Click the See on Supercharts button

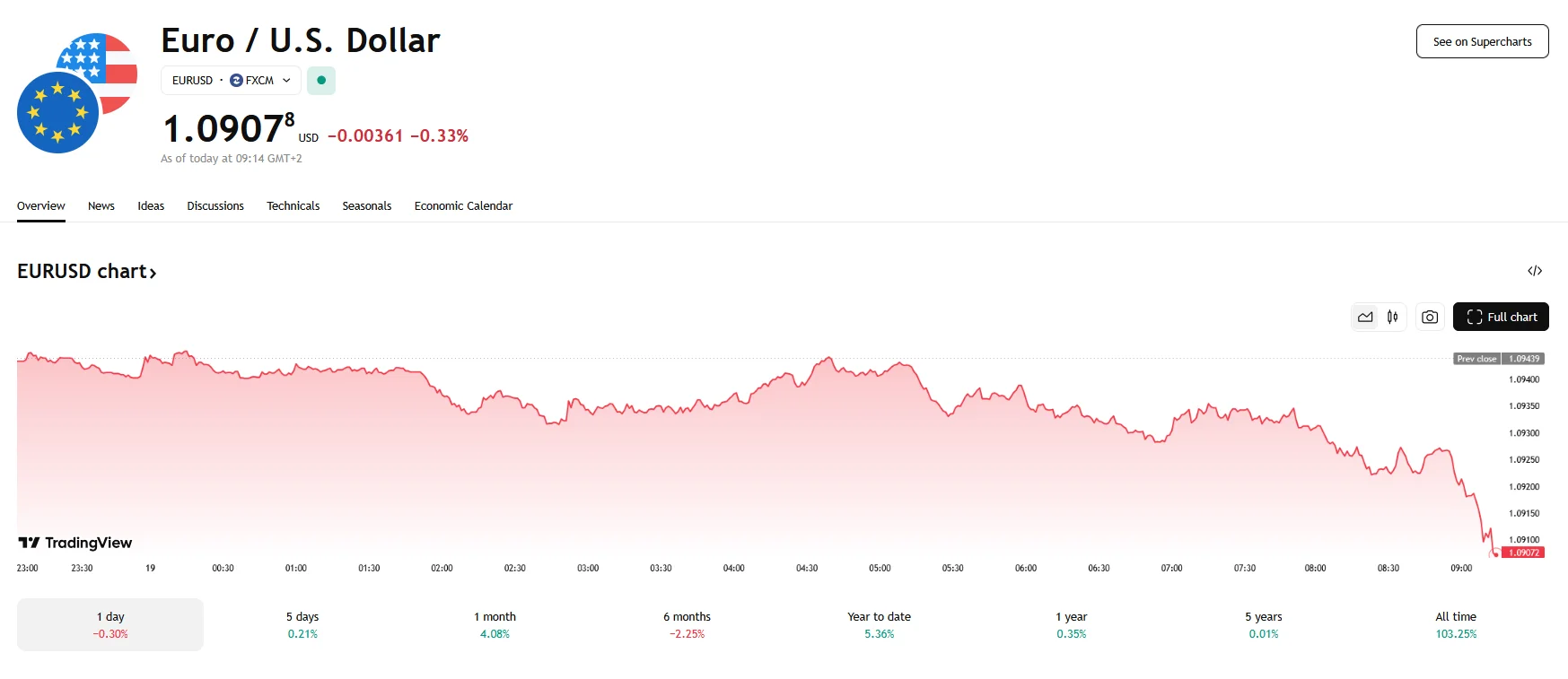pyautogui.click(x=1482, y=42)
